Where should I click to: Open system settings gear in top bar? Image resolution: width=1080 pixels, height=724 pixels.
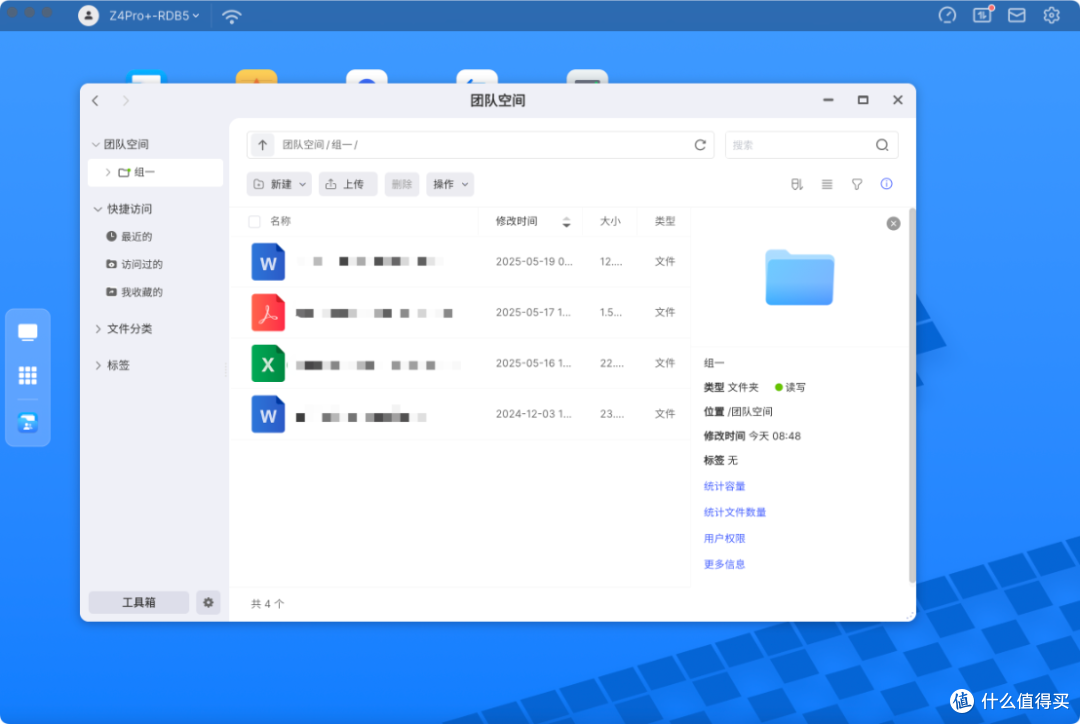[1051, 15]
